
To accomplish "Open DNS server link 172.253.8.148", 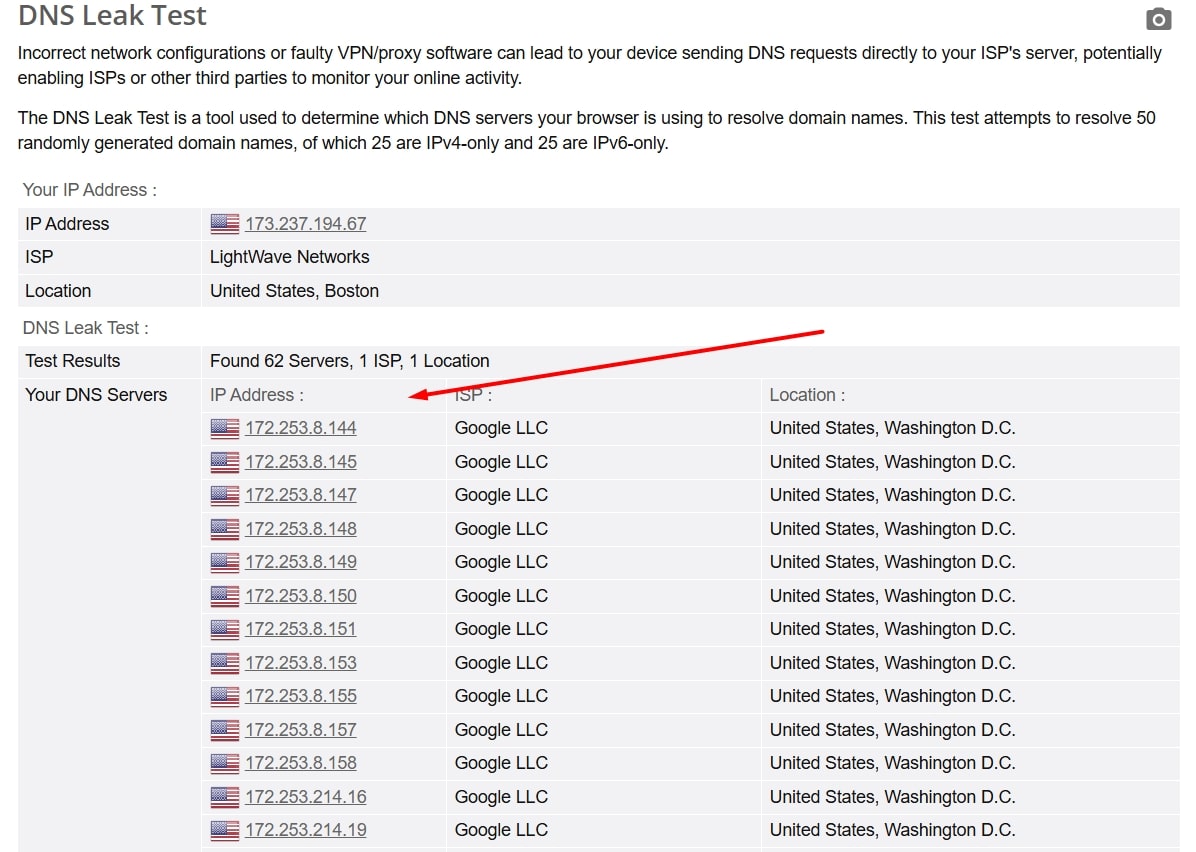I will coord(301,529).
